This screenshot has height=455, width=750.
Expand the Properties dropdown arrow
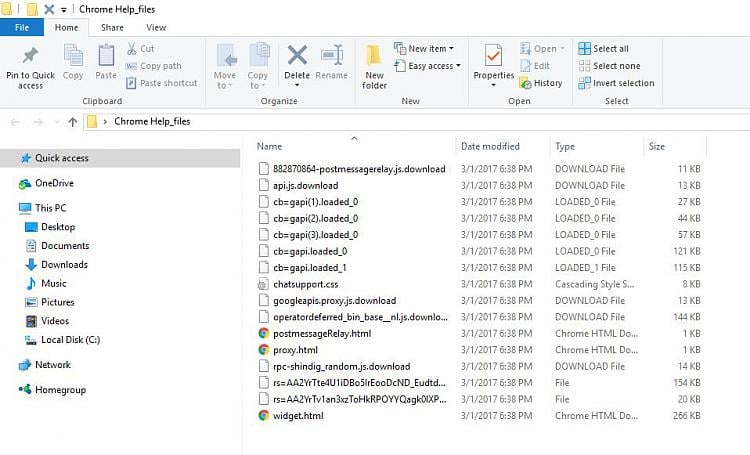tap(493, 86)
